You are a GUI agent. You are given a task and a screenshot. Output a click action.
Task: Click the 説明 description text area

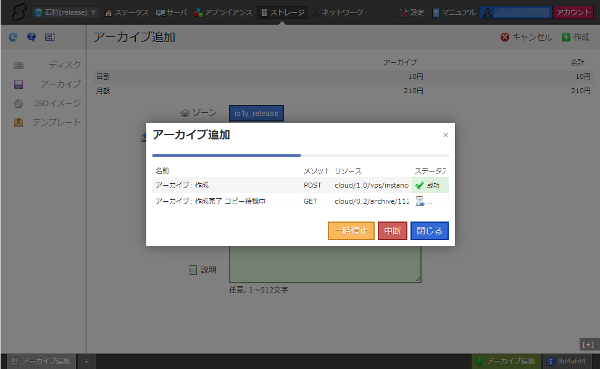coord(325,264)
